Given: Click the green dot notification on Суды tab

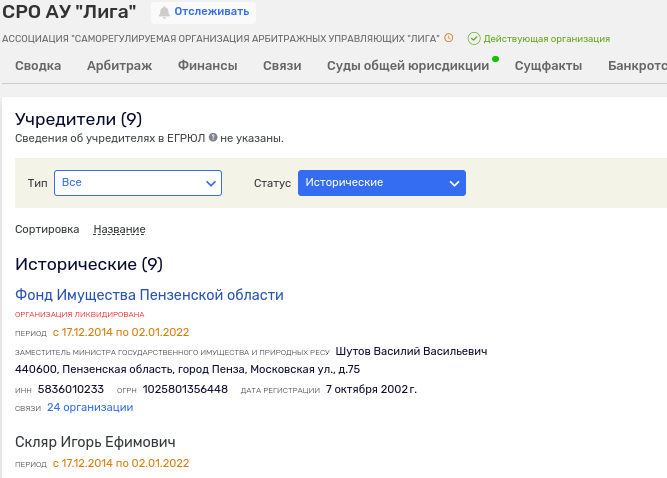Looking at the screenshot, I should tap(495, 59).
